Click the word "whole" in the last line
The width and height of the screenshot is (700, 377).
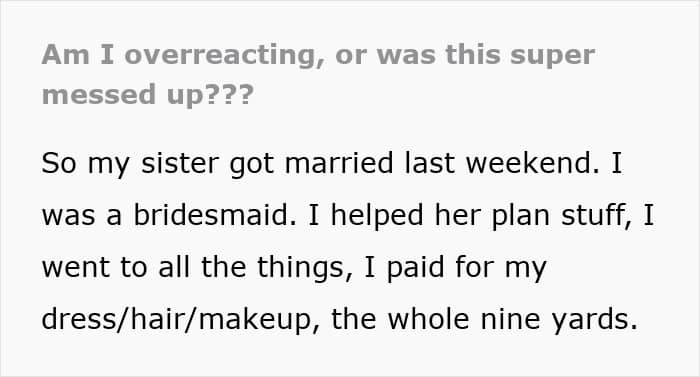(x=428, y=319)
